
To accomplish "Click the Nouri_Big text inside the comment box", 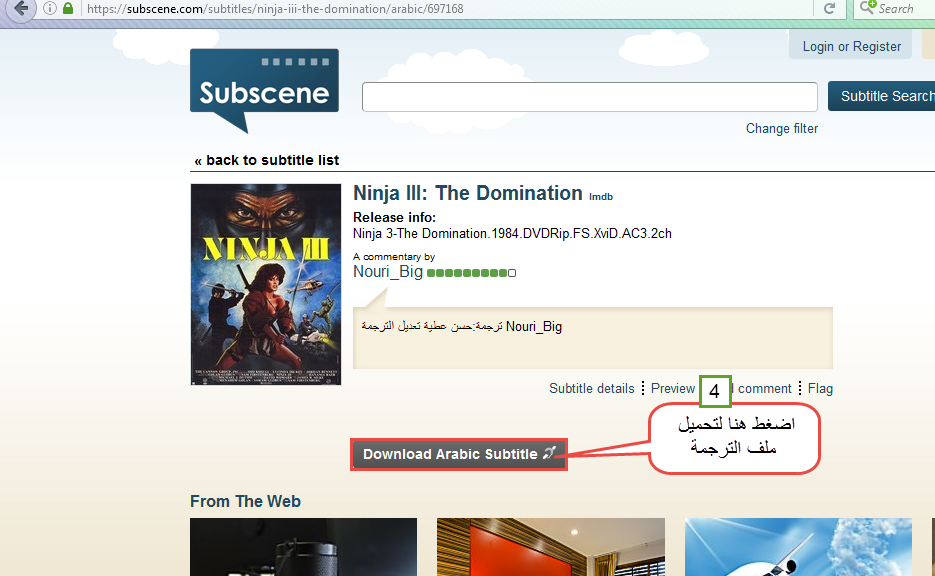I will coord(534,327).
